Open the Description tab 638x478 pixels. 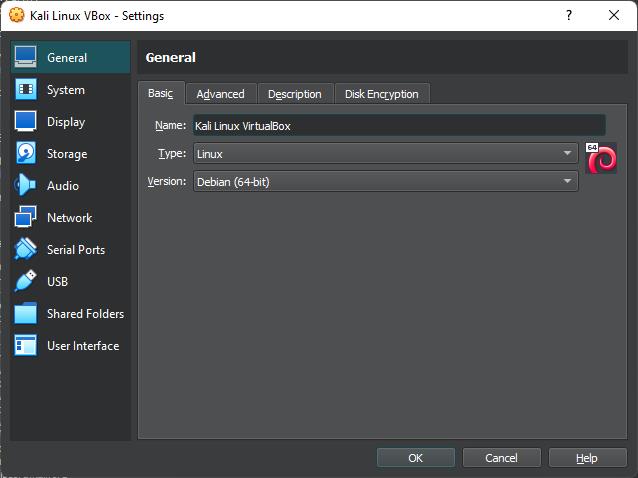pyautogui.click(x=295, y=94)
